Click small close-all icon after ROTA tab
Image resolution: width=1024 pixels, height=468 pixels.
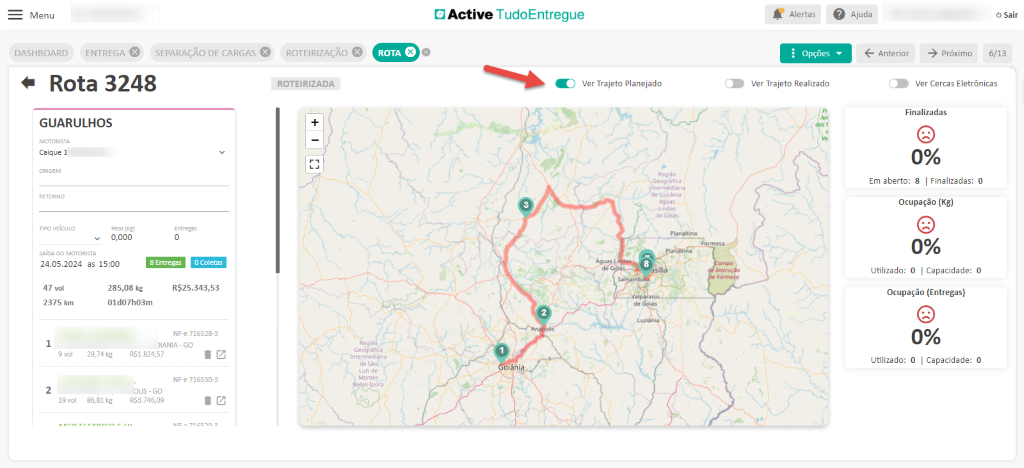(x=426, y=53)
